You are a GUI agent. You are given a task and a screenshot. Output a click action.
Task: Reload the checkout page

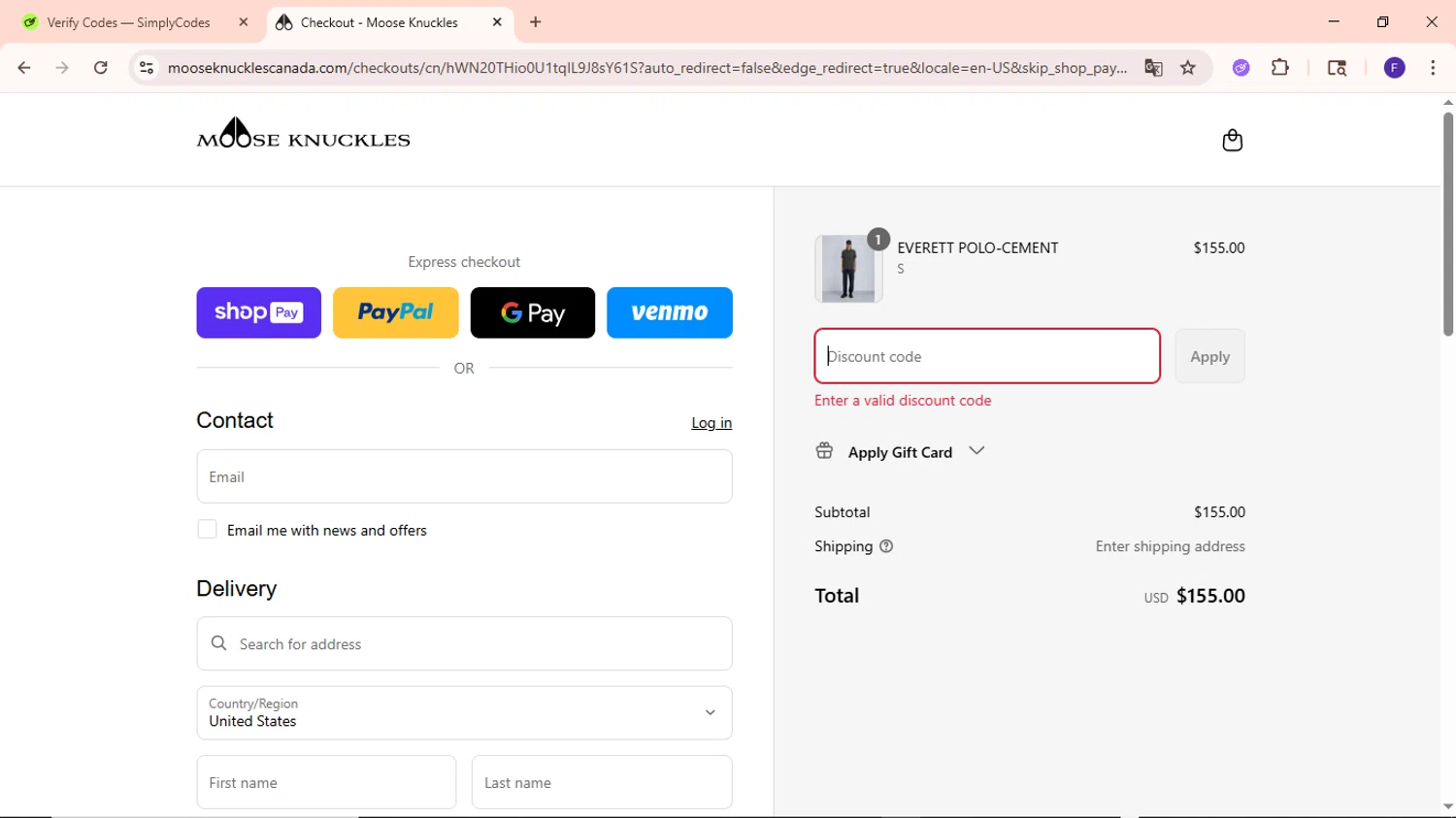point(101,68)
